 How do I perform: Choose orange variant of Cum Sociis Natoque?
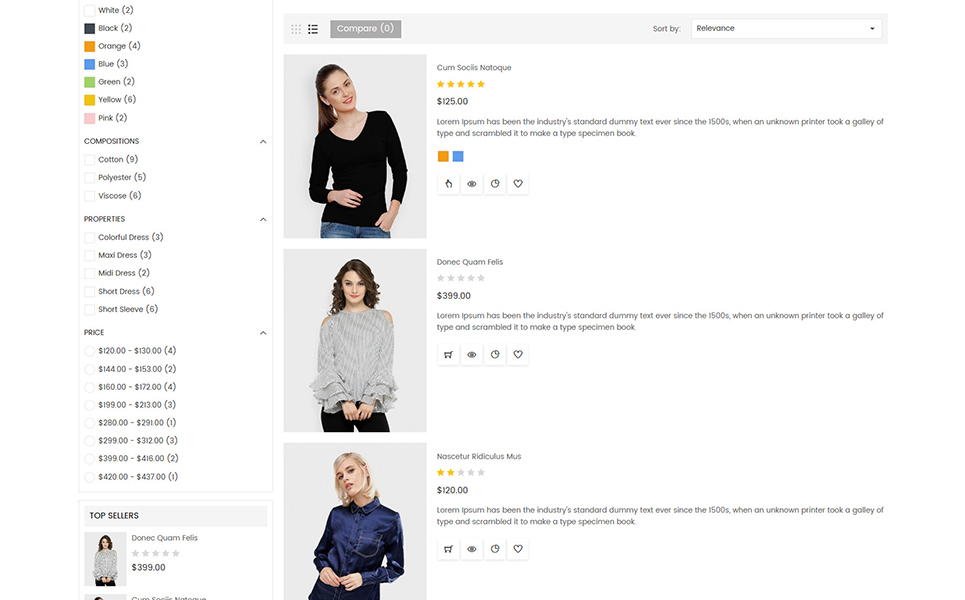(x=443, y=156)
